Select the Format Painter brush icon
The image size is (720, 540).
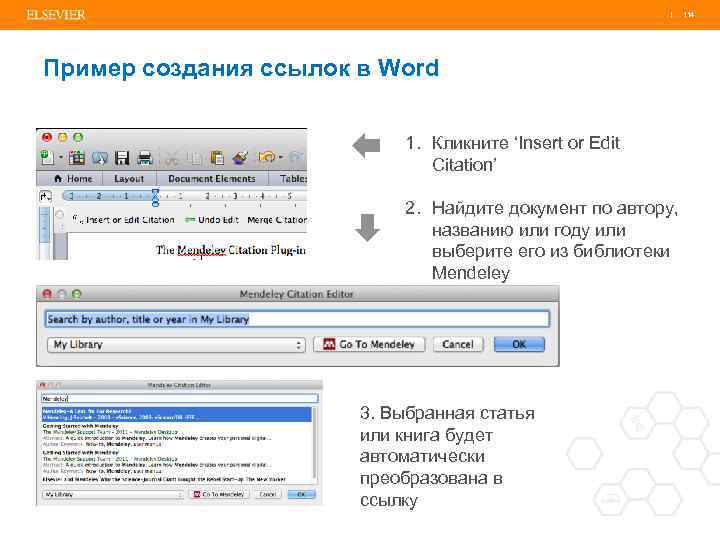[x=240, y=158]
